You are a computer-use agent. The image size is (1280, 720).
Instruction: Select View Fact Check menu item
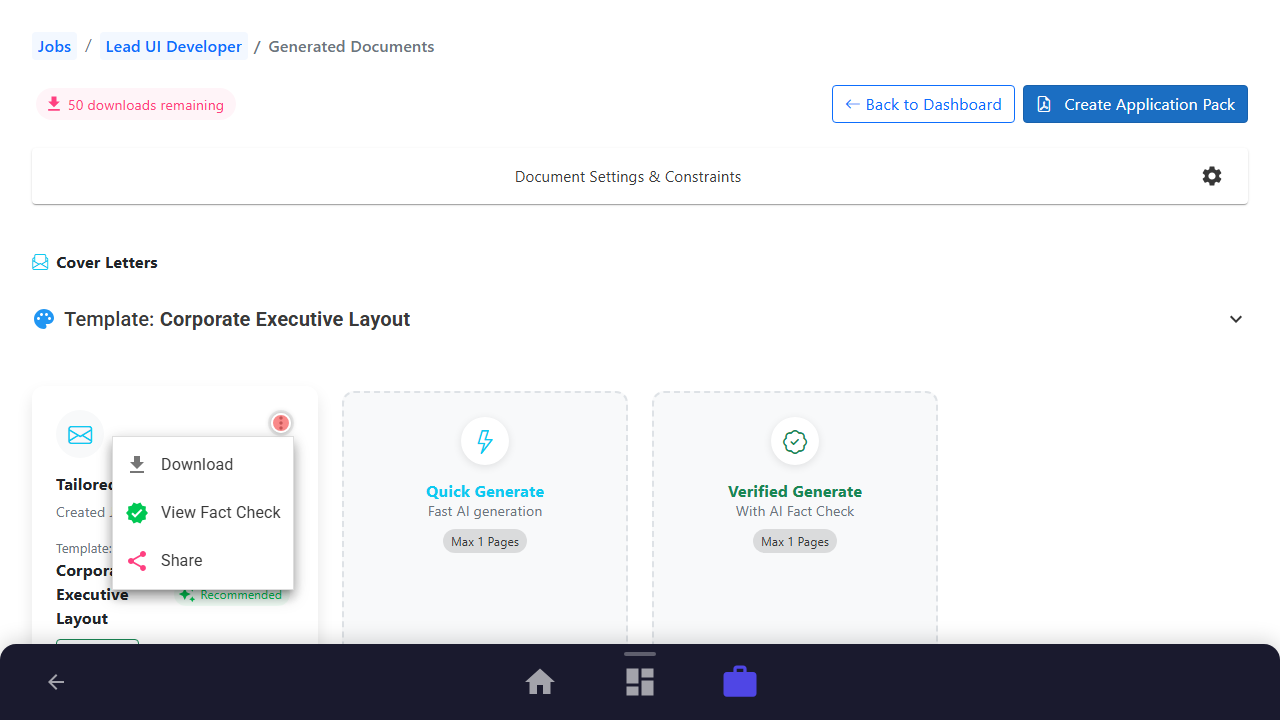click(203, 512)
